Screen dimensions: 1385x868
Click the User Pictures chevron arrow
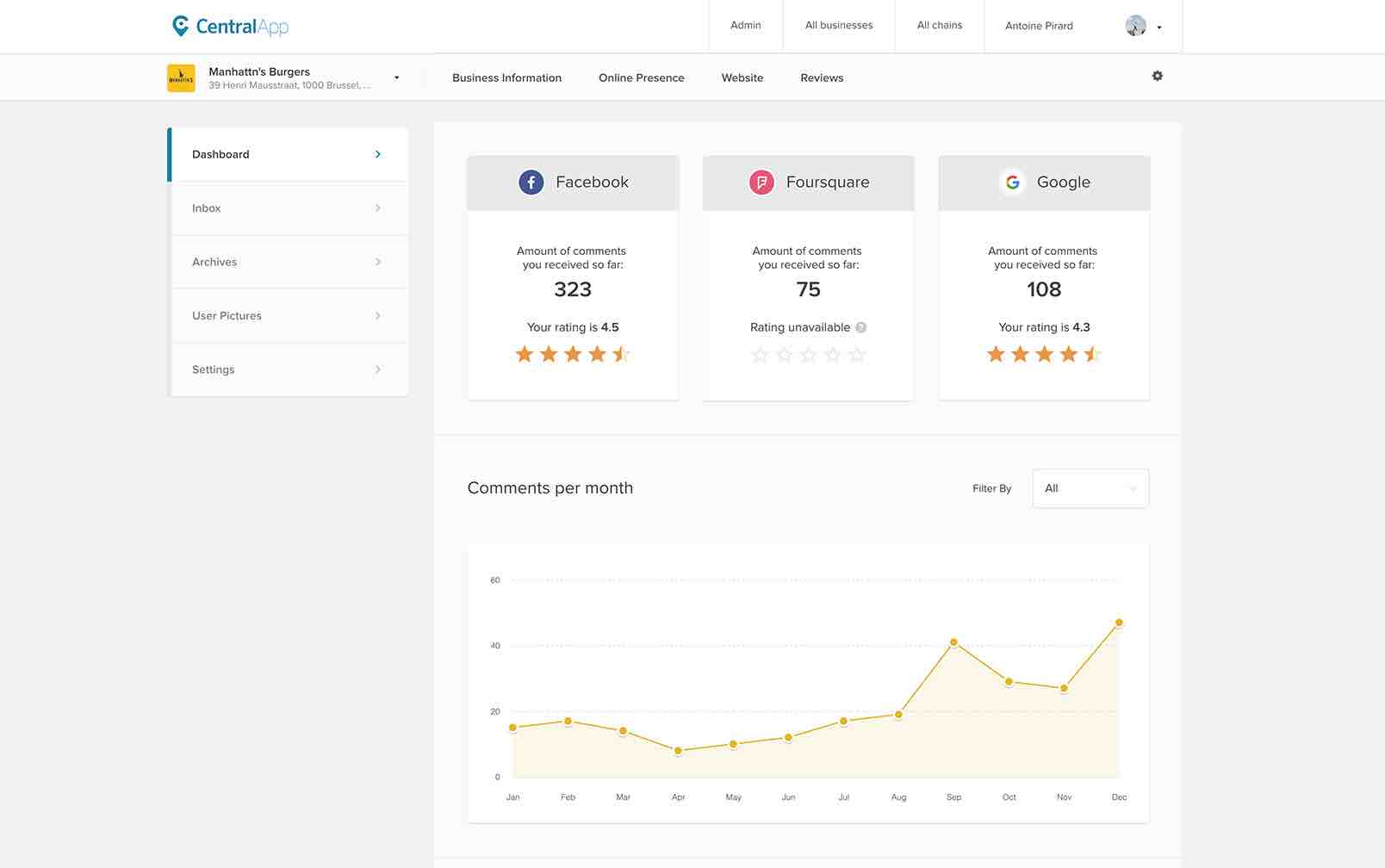click(378, 316)
